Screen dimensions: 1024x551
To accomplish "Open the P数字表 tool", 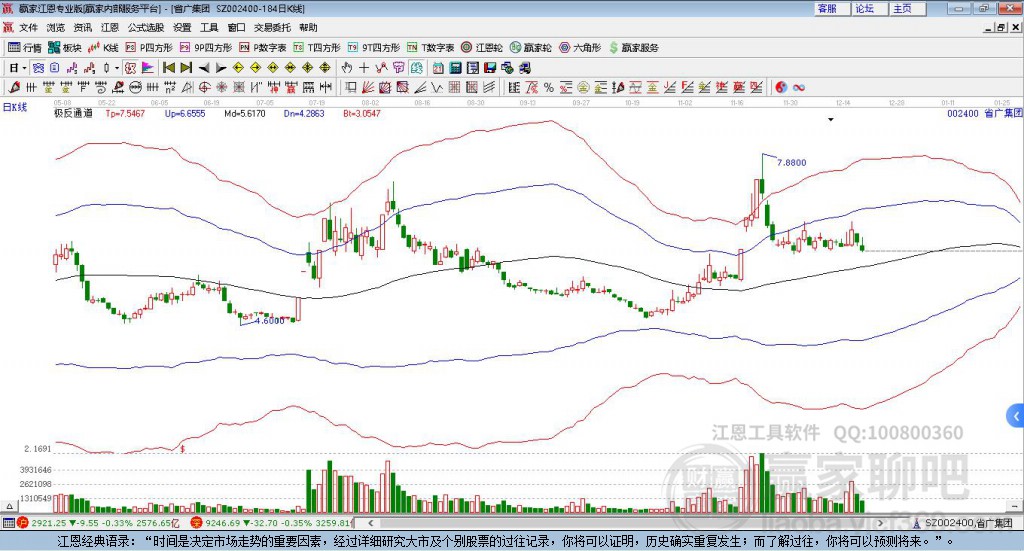I will [263, 48].
